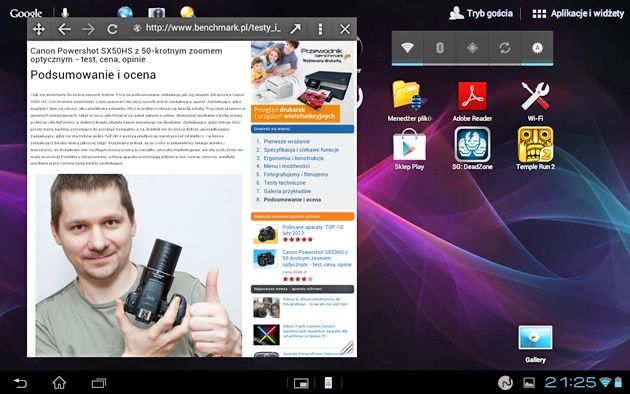Screen dimensions: 630x394
Task: Open the floating browser overflow menu
Action: [320, 29]
